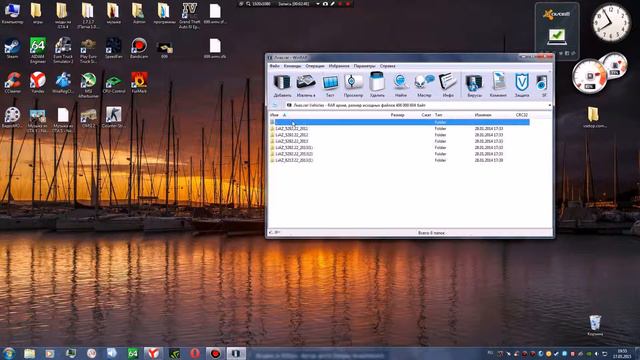640x360 pixels.
Task: Select folder LiAZ_5292.22_2012
Action: point(292,135)
